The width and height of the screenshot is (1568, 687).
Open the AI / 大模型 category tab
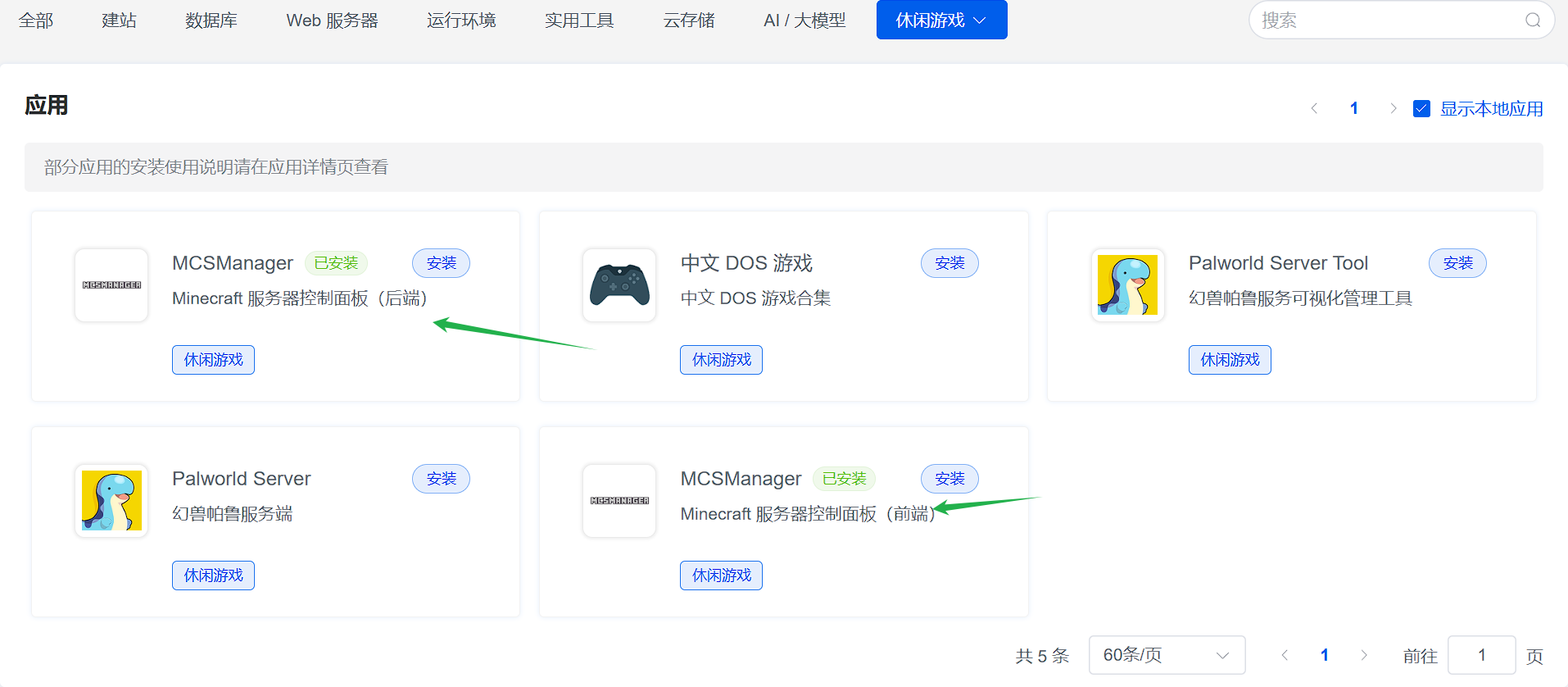click(804, 20)
